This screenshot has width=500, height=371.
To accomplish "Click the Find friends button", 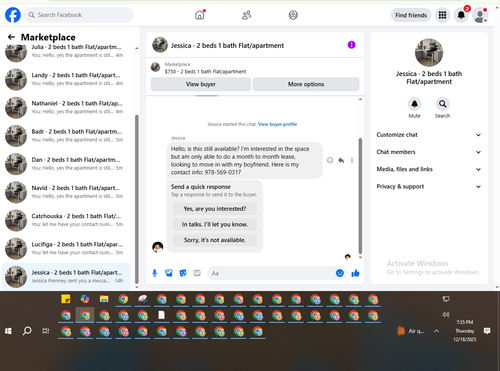I will click(411, 15).
